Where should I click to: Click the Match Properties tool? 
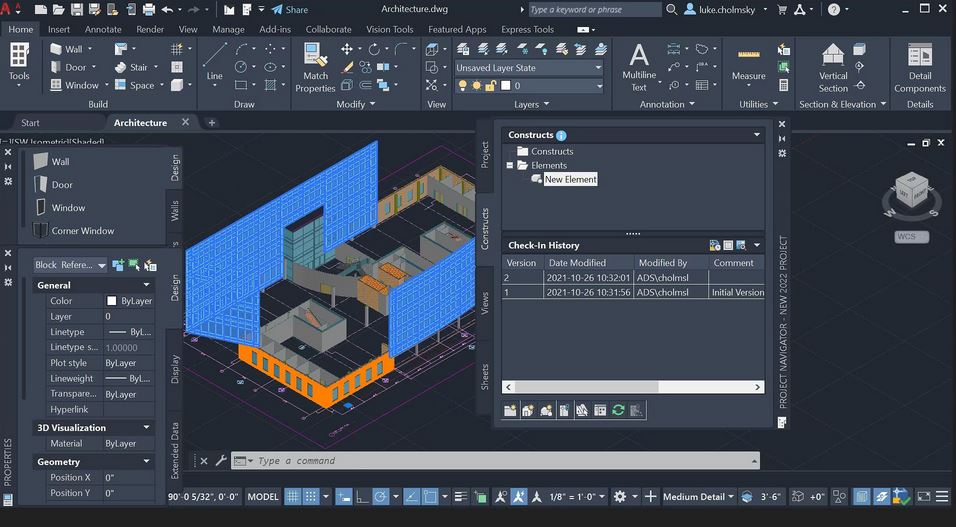coord(315,68)
